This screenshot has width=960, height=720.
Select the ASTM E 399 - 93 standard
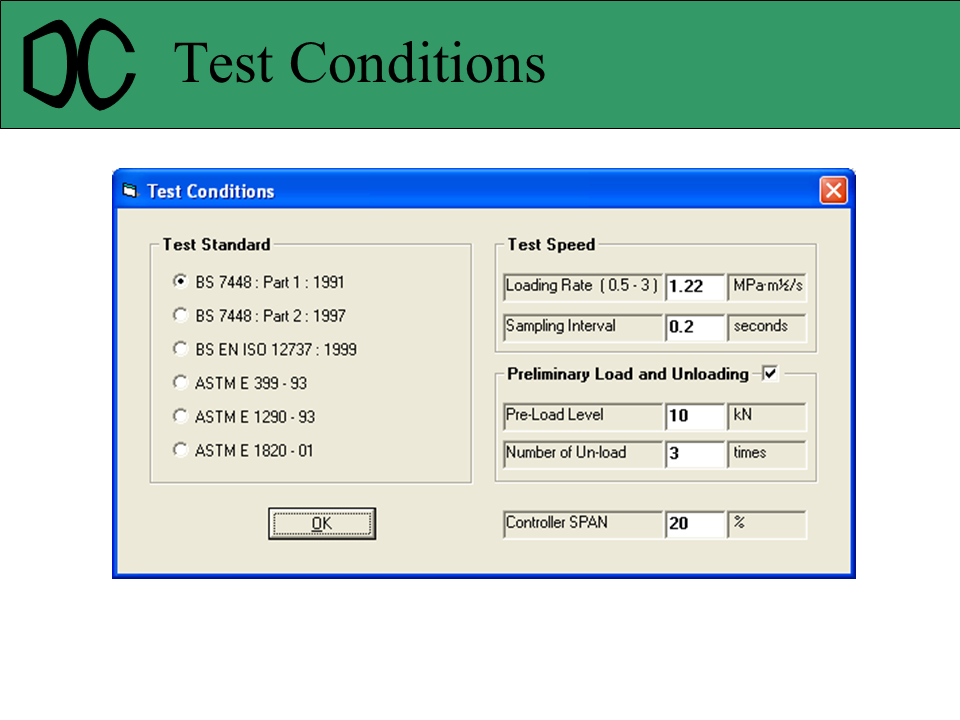coord(180,382)
